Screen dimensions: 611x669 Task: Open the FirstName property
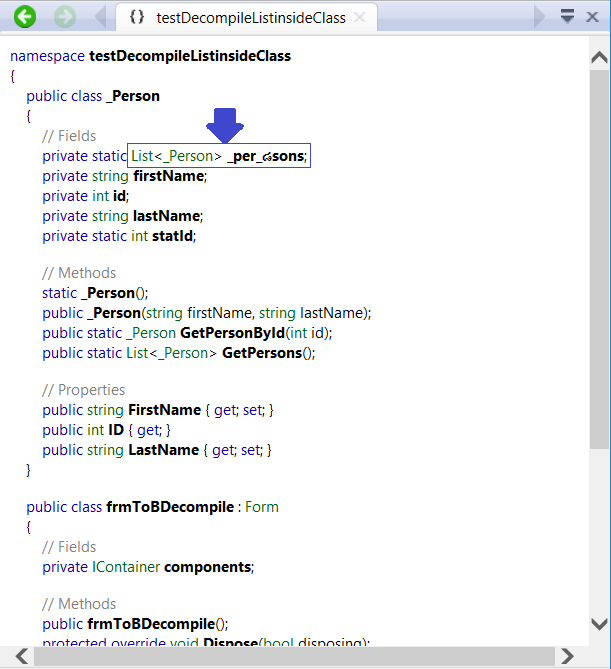(165, 410)
